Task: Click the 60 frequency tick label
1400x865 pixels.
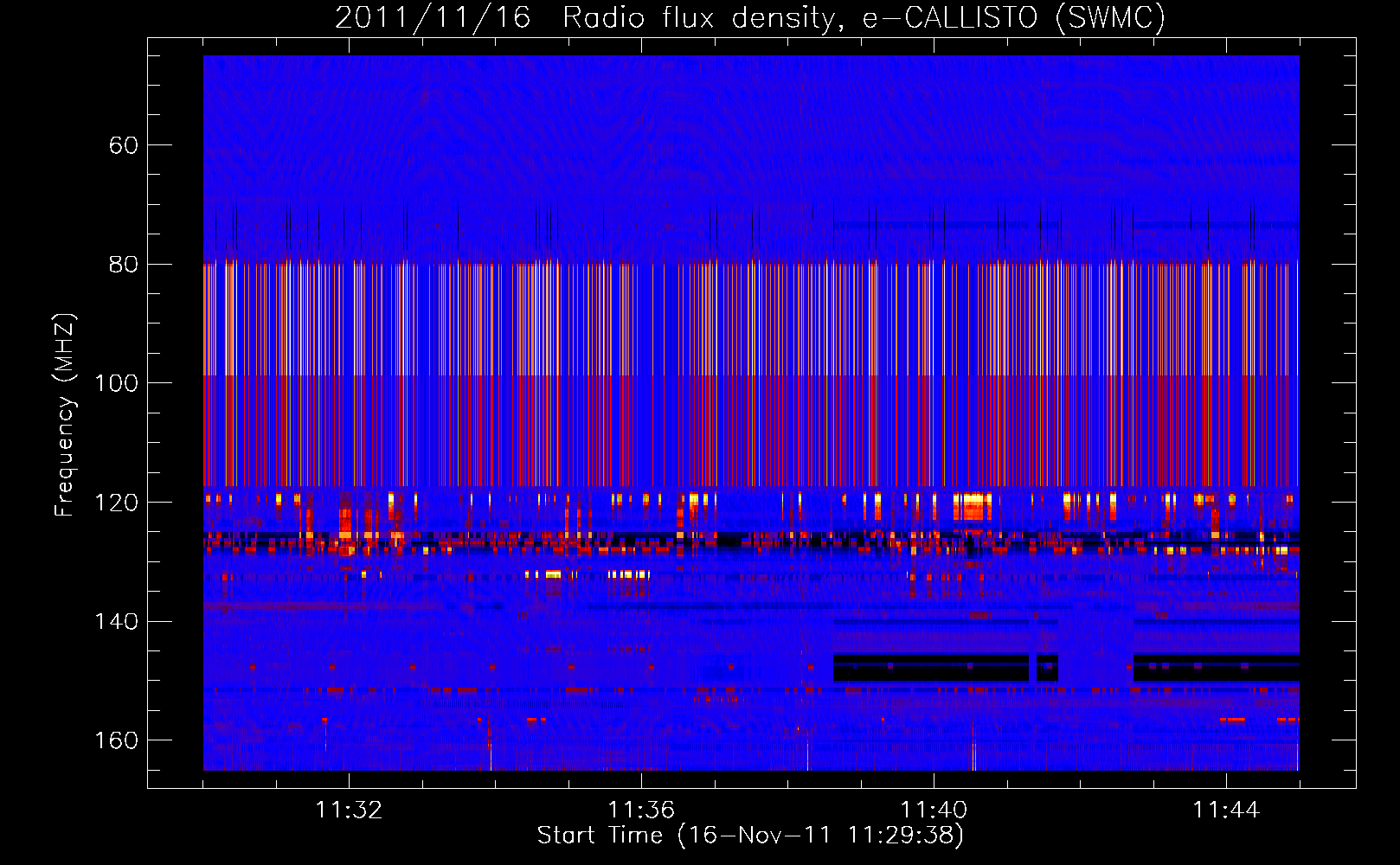Action: (x=124, y=145)
